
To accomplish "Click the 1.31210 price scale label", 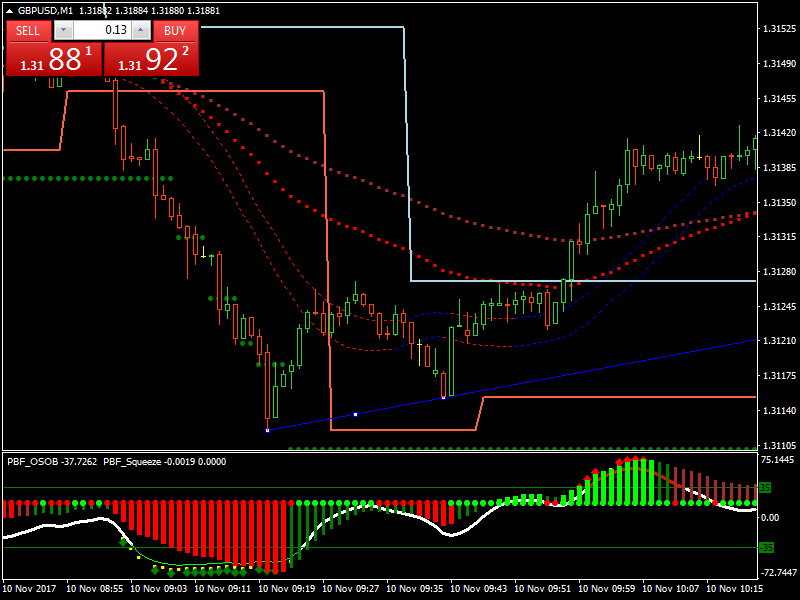I will (x=779, y=341).
